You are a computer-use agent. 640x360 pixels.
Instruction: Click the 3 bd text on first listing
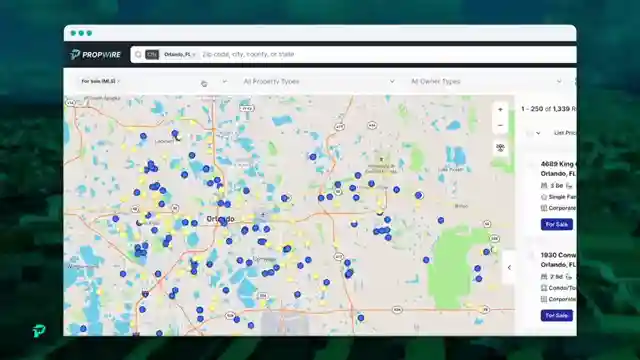pos(557,186)
